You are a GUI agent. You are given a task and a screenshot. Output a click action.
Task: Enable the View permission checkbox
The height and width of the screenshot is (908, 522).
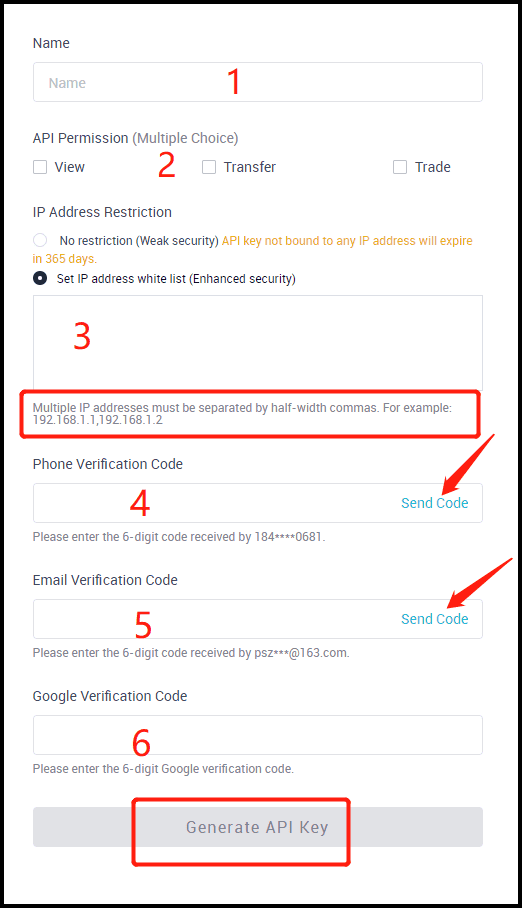pos(40,167)
